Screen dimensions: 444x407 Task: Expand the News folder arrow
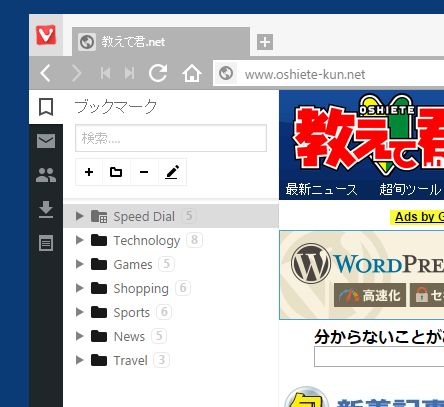[79, 336]
